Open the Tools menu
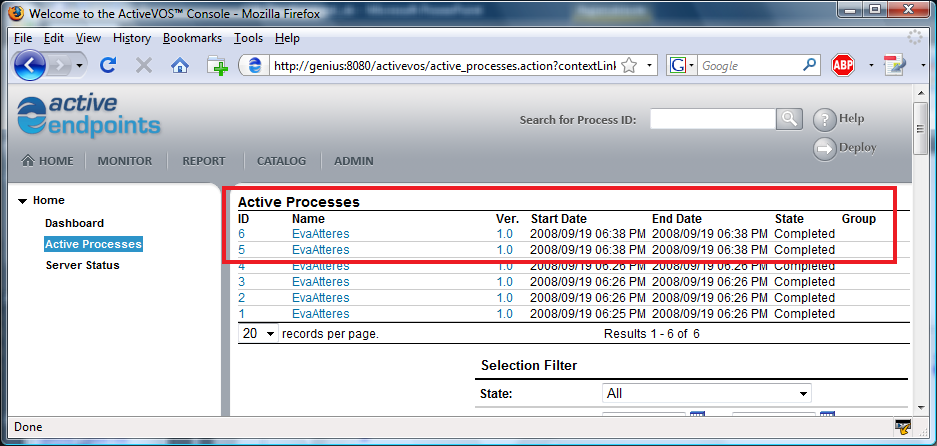Image resolution: width=937 pixels, height=446 pixels. (248, 38)
